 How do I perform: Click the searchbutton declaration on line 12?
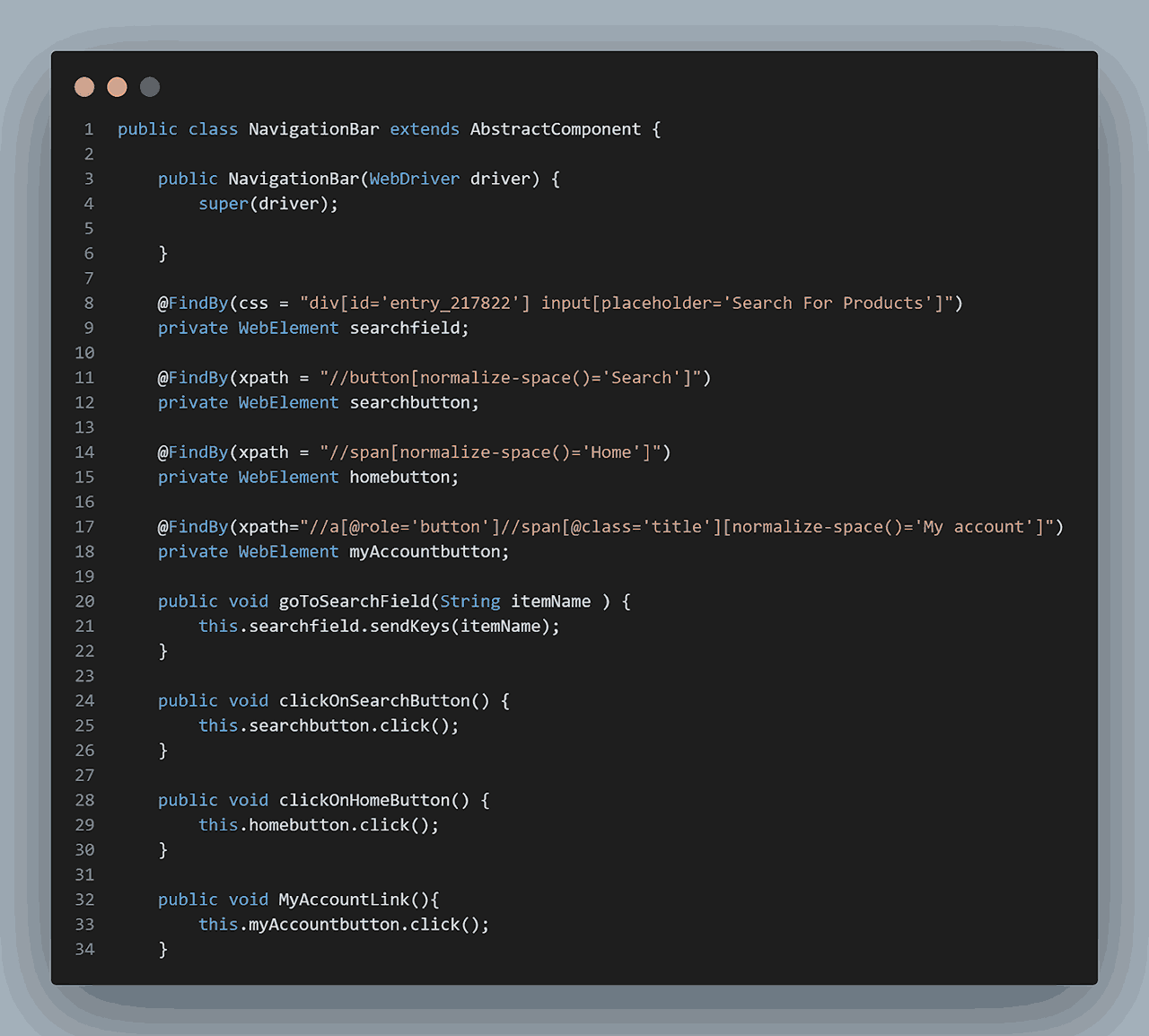coord(319,402)
